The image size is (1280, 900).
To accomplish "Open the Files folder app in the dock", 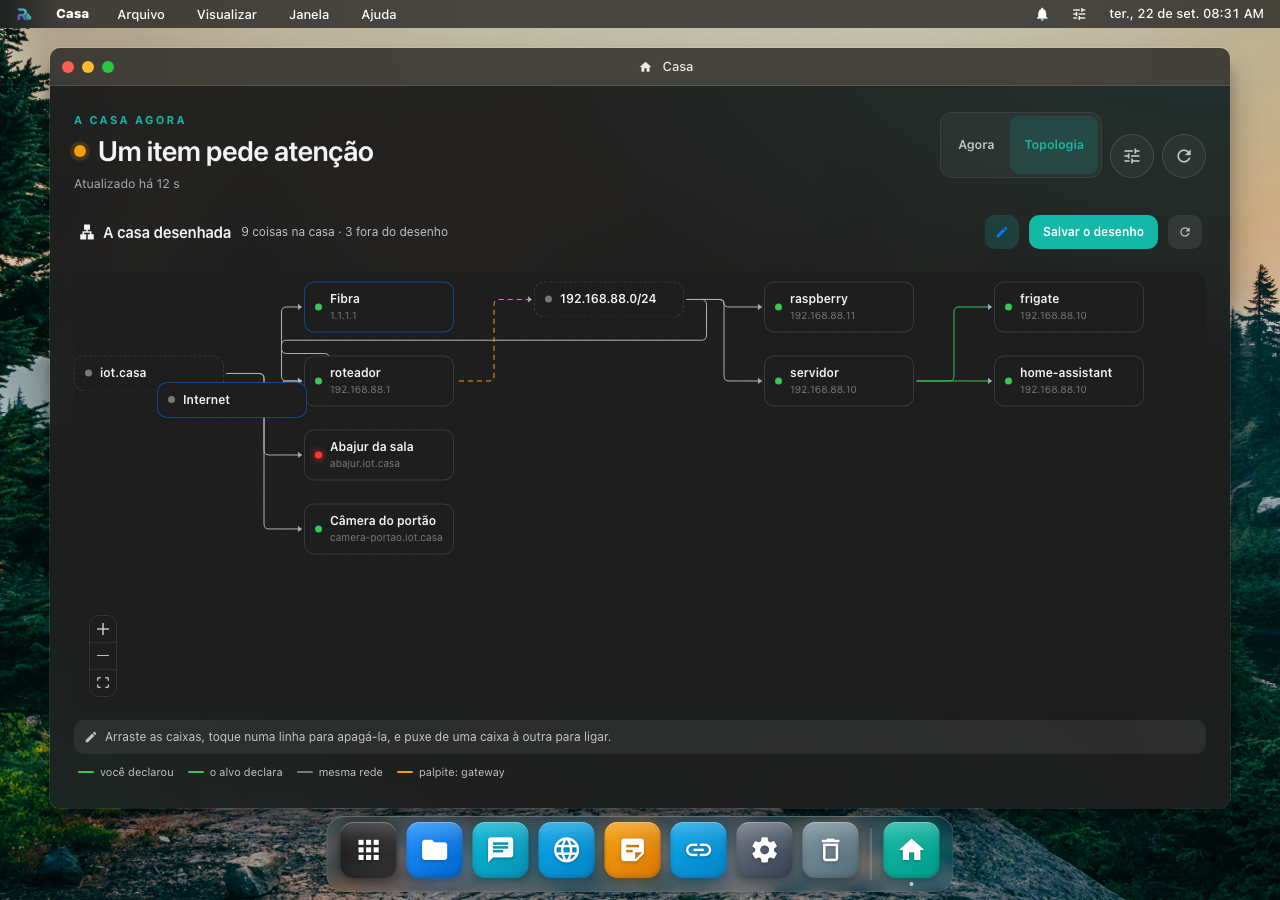I will pos(435,850).
